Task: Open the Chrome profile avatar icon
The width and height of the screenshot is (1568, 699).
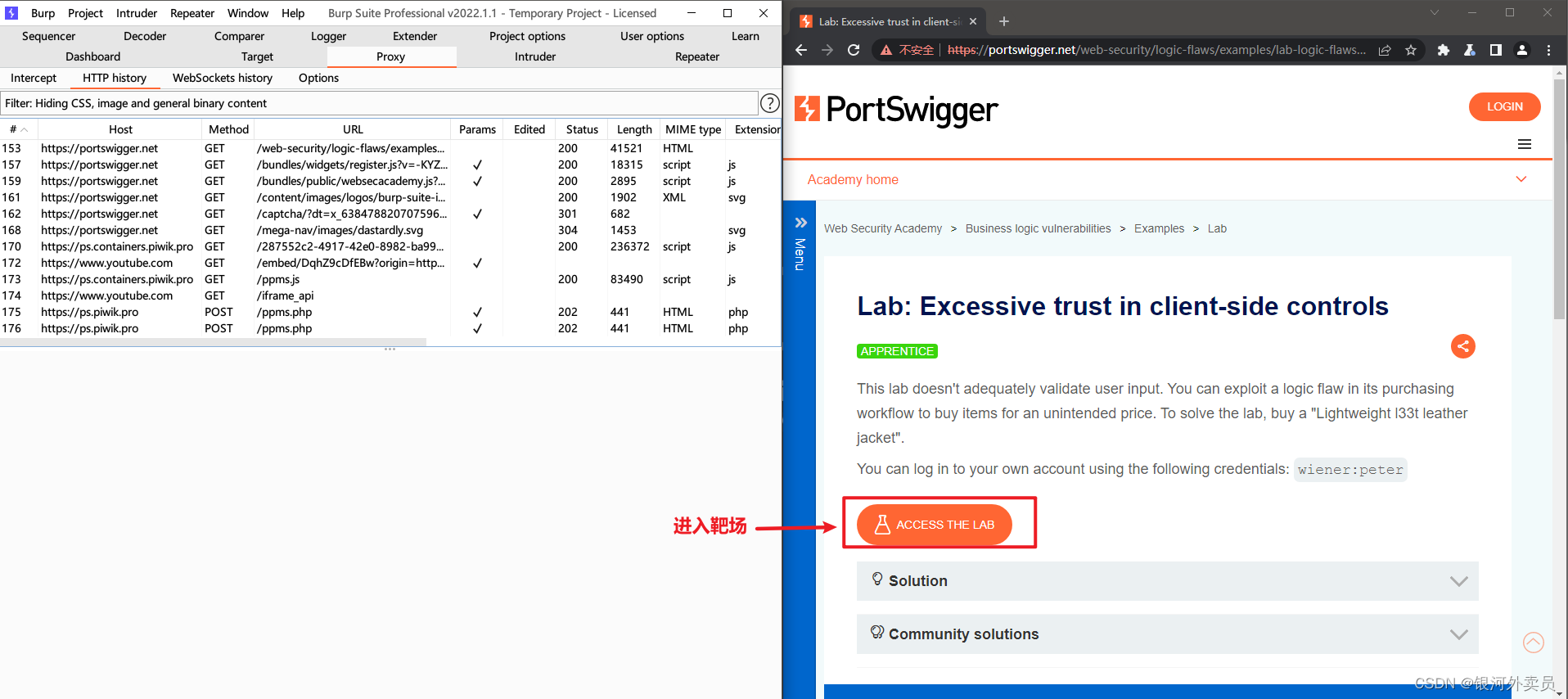Action: coord(1522,50)
